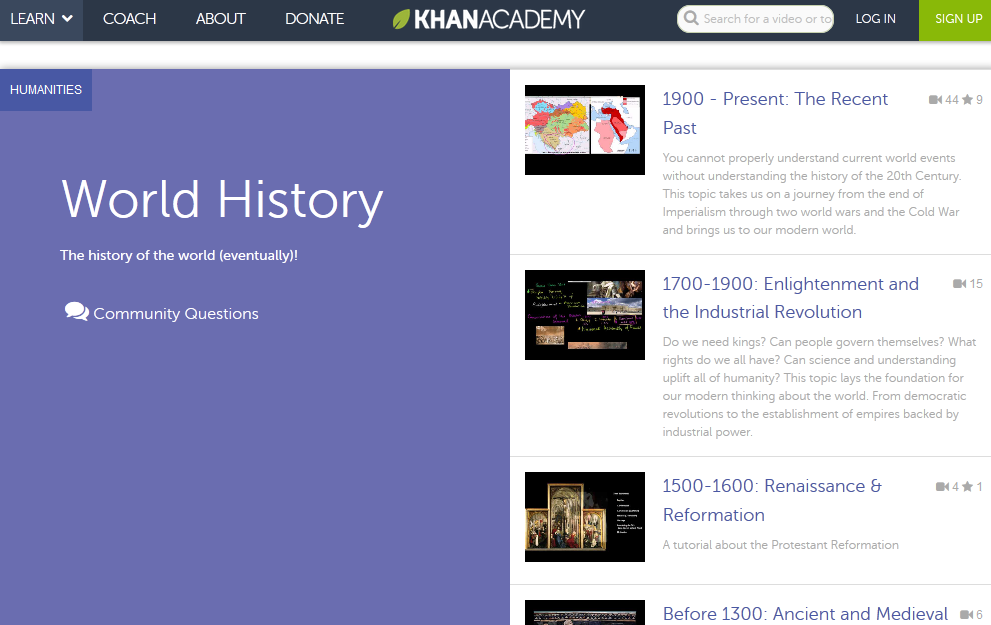Open the LEARN dropdown menu
The width and height of the screenshot is (991, 625).
coord(41,19)
